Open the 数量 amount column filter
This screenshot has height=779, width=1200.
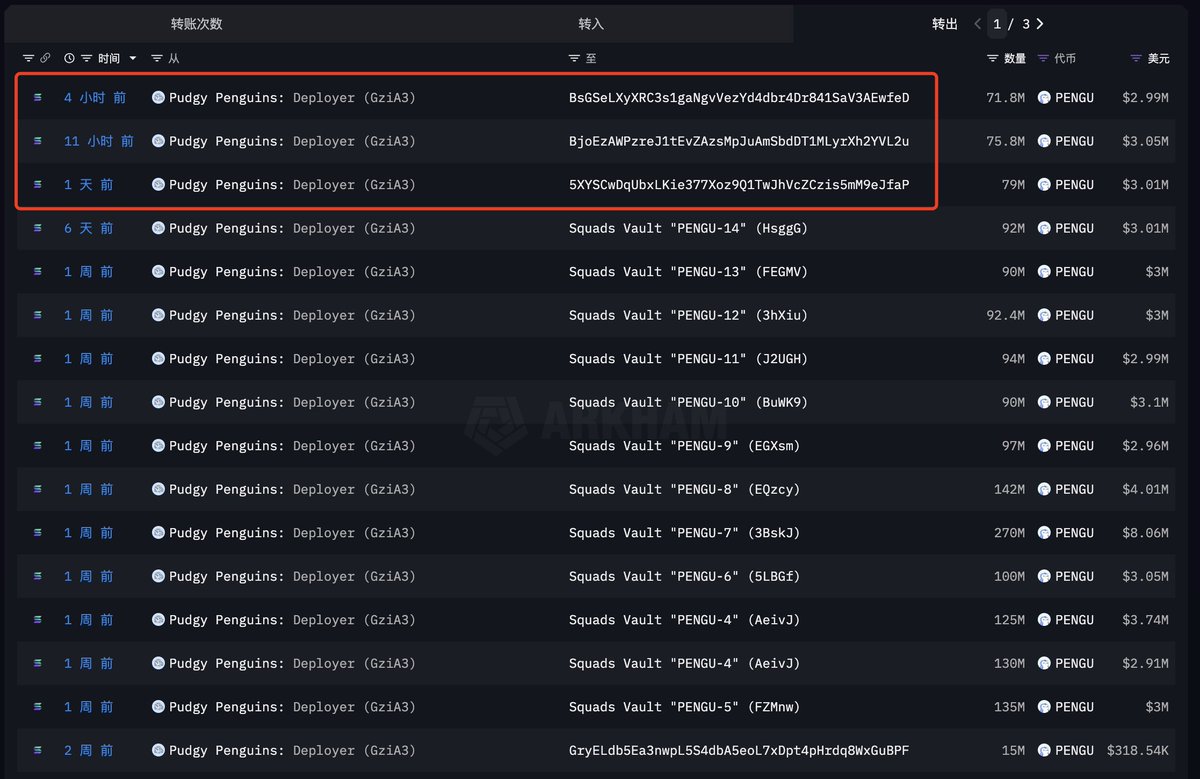coord(992,59)
